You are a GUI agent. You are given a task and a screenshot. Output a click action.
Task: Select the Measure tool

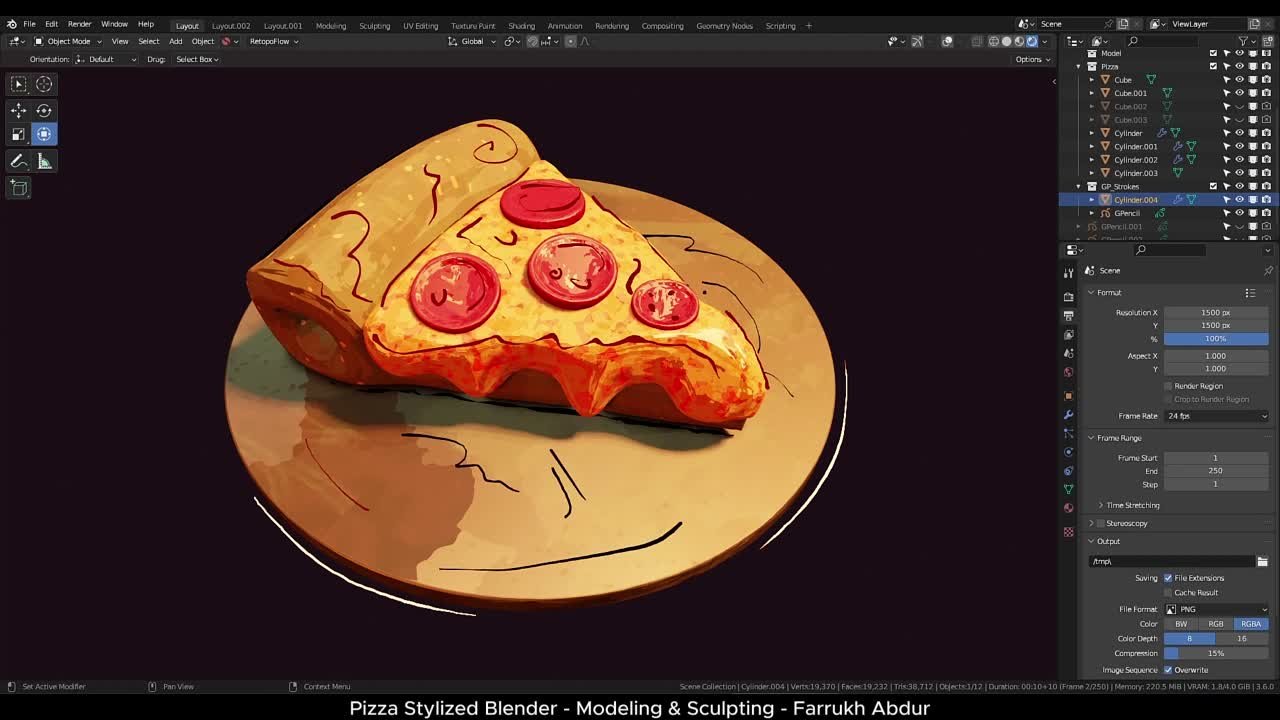tap(43, 160)
